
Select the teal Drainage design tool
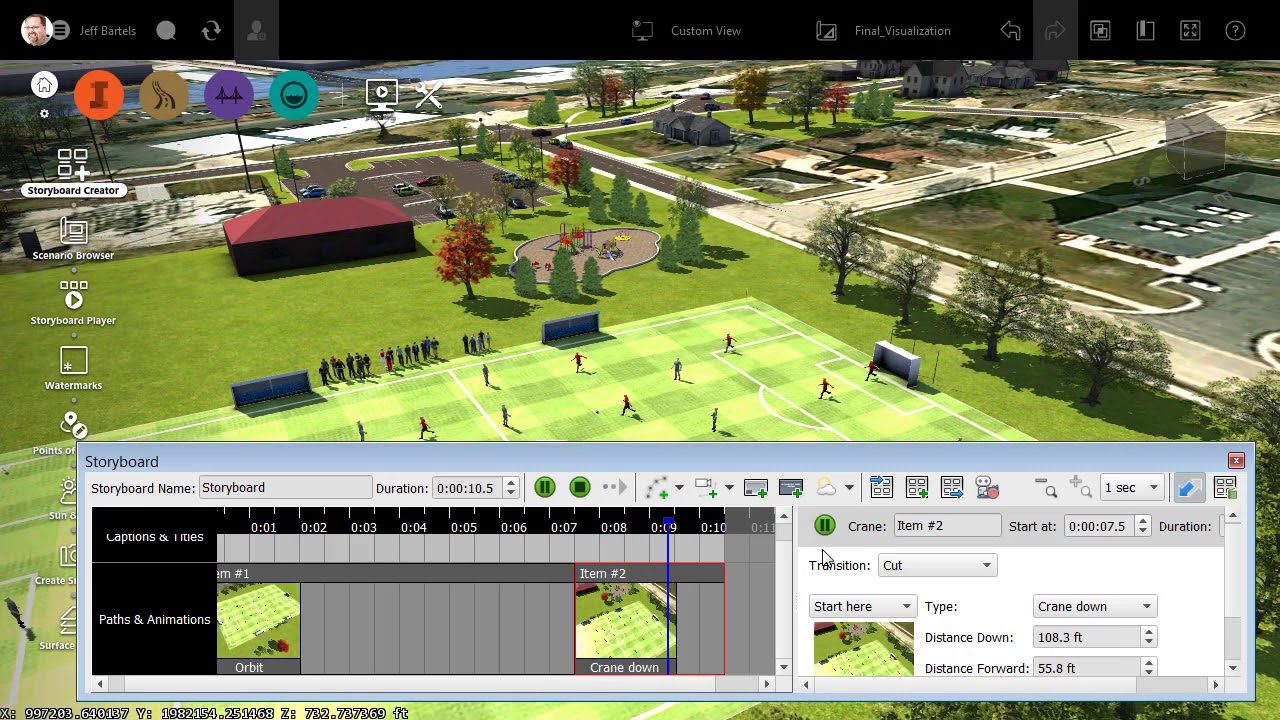pyautogui.click(x=294, y=95)
